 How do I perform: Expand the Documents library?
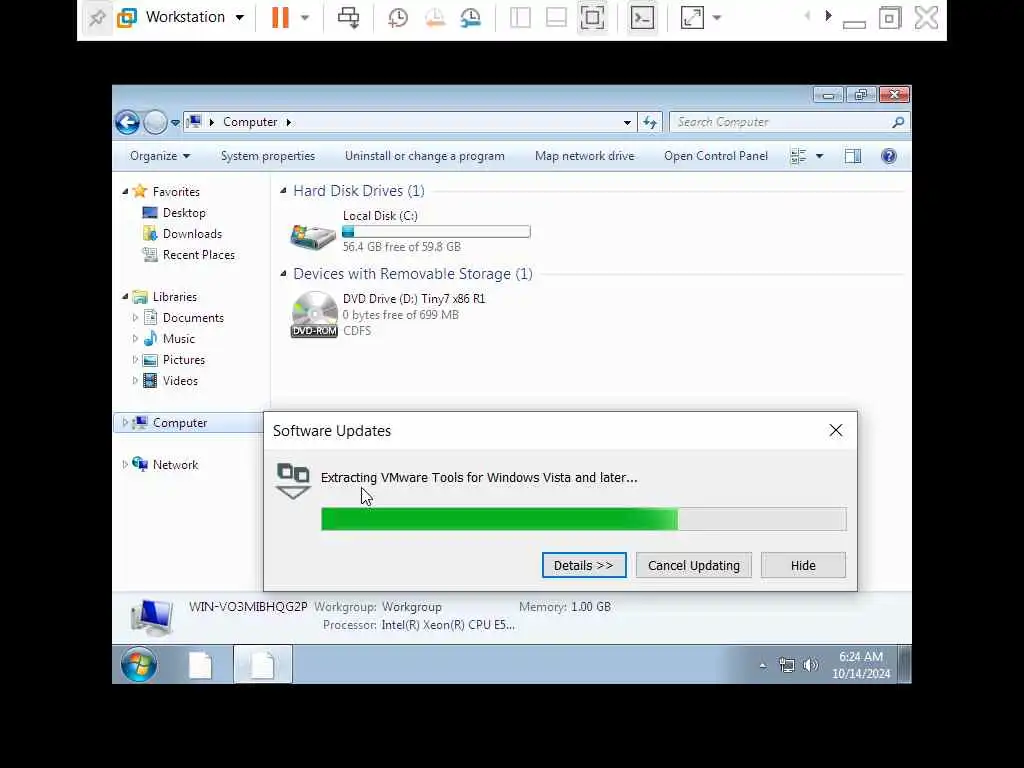(135, 317)
